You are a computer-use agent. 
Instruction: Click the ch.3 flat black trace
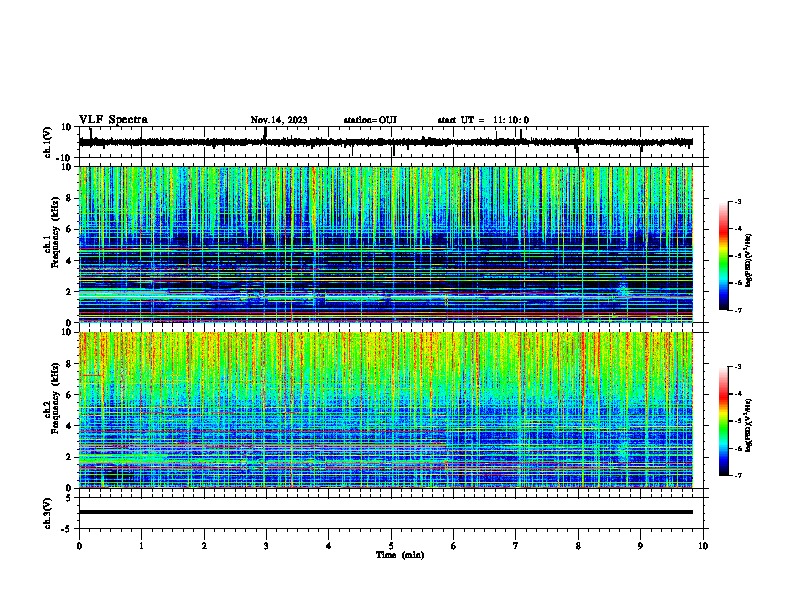click(x=385, y=512)
